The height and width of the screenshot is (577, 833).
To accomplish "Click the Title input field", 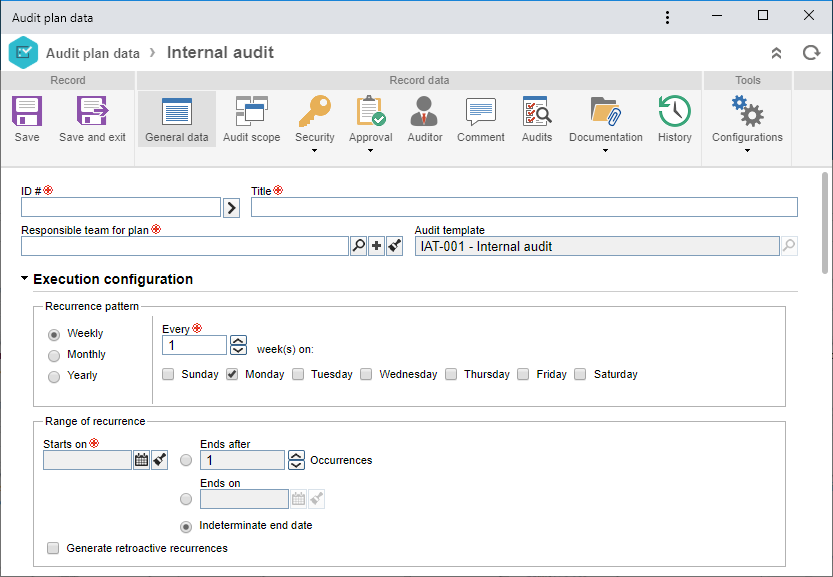I will (x=524, y=207).
